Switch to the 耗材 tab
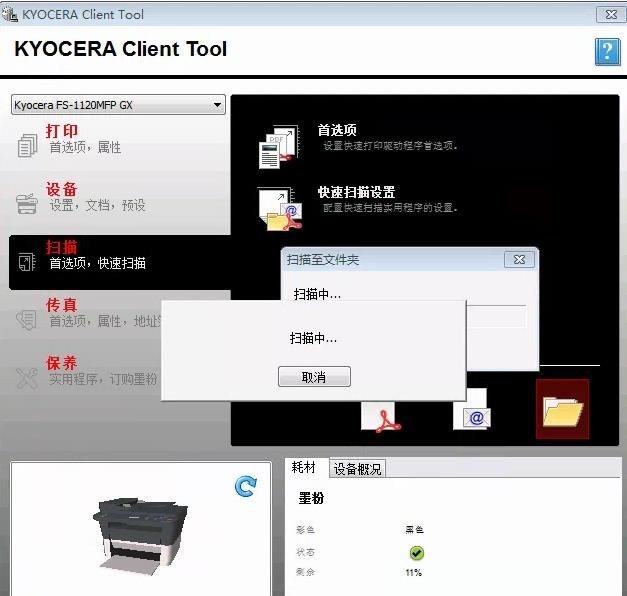627x596 pixels. pyautogui.click(x=304, y=467)
